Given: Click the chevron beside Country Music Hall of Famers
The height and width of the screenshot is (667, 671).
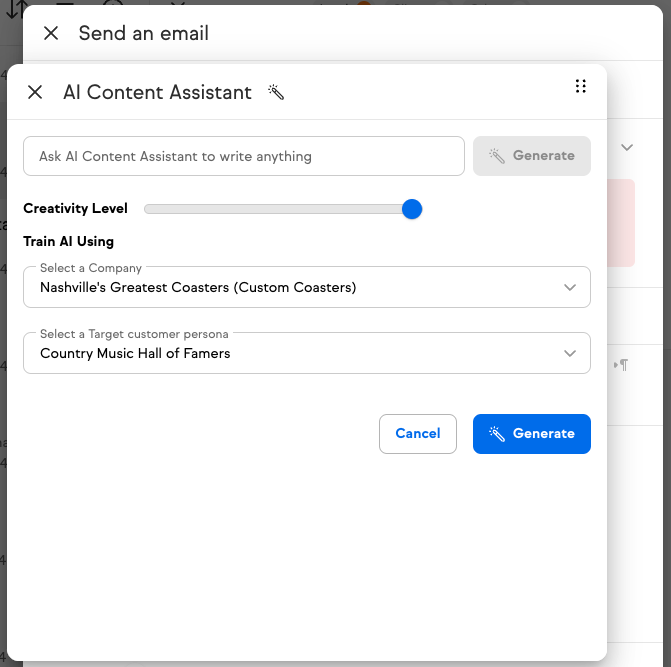Looking at the screenshot, I should 570,353.
